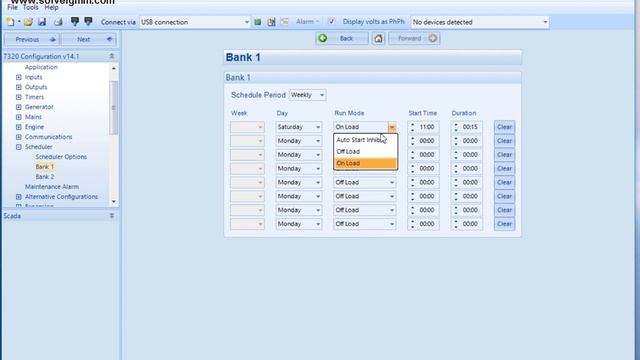The height and width of the screenshot is (360, 640).
Task: Select Scheduler Options tree item
Action: coord(61,157)
